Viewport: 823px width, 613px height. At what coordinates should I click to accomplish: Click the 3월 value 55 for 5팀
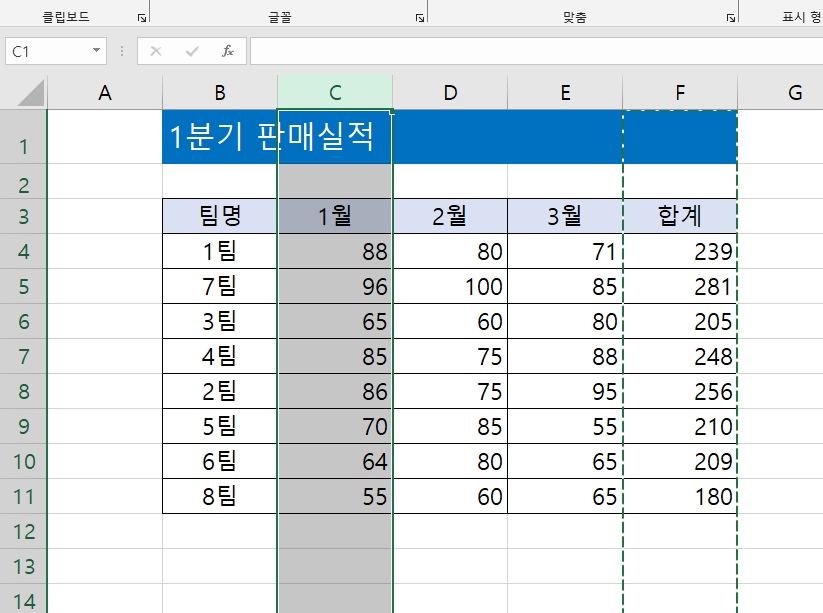pyautogui.click(x=565, y=426)
